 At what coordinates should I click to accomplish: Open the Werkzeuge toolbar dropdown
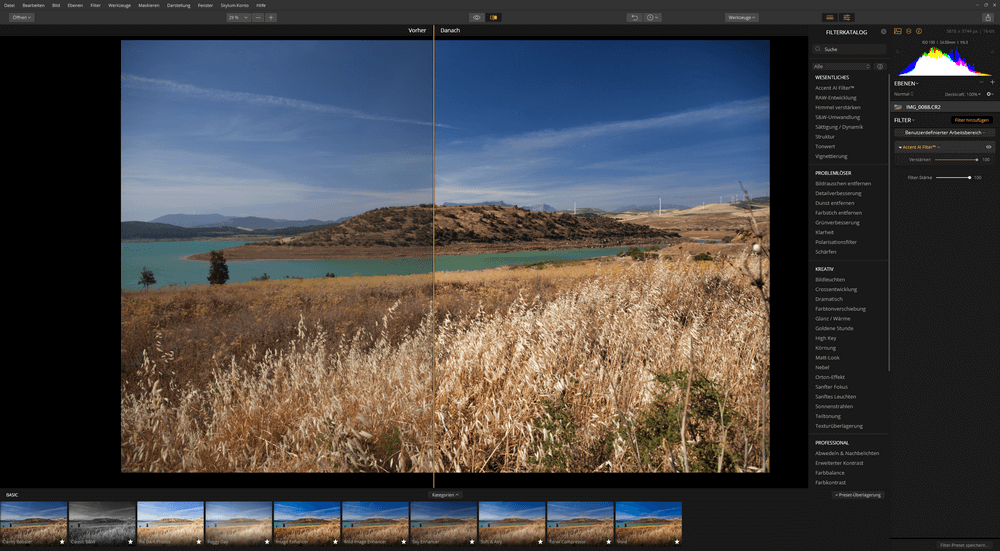[742, 17]
